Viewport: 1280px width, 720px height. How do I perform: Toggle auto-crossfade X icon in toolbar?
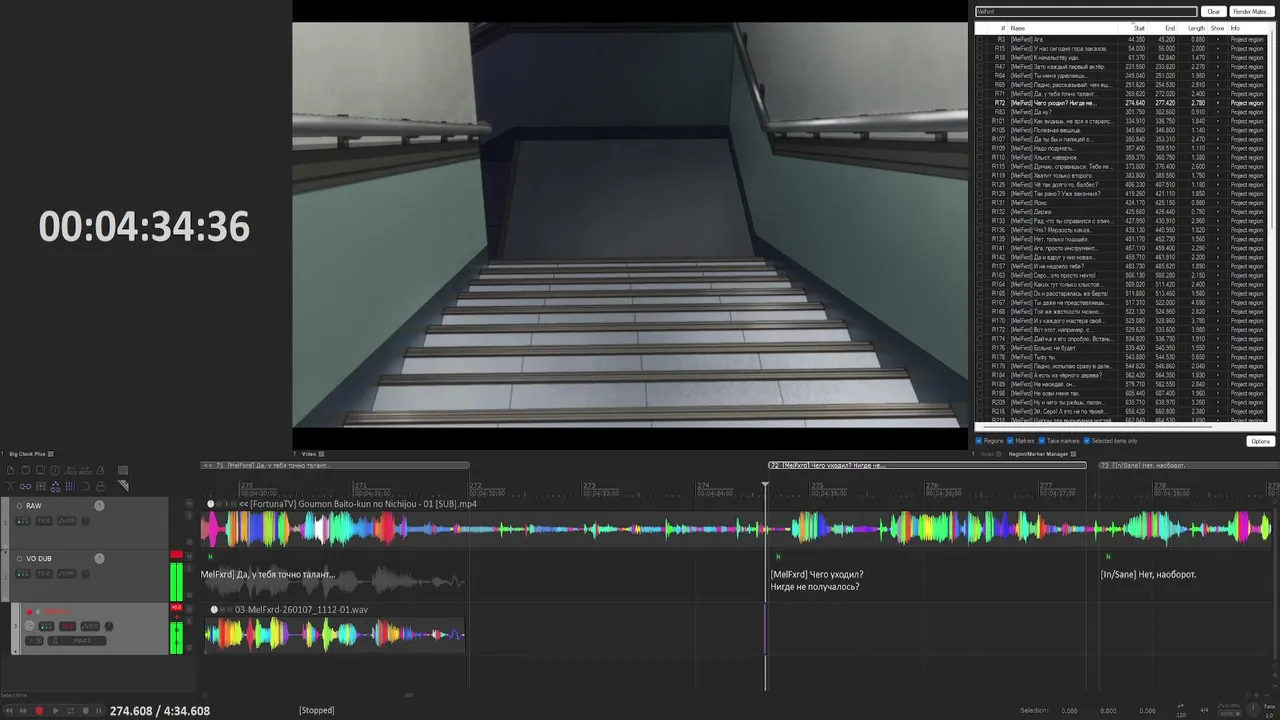tap(10, 486)
